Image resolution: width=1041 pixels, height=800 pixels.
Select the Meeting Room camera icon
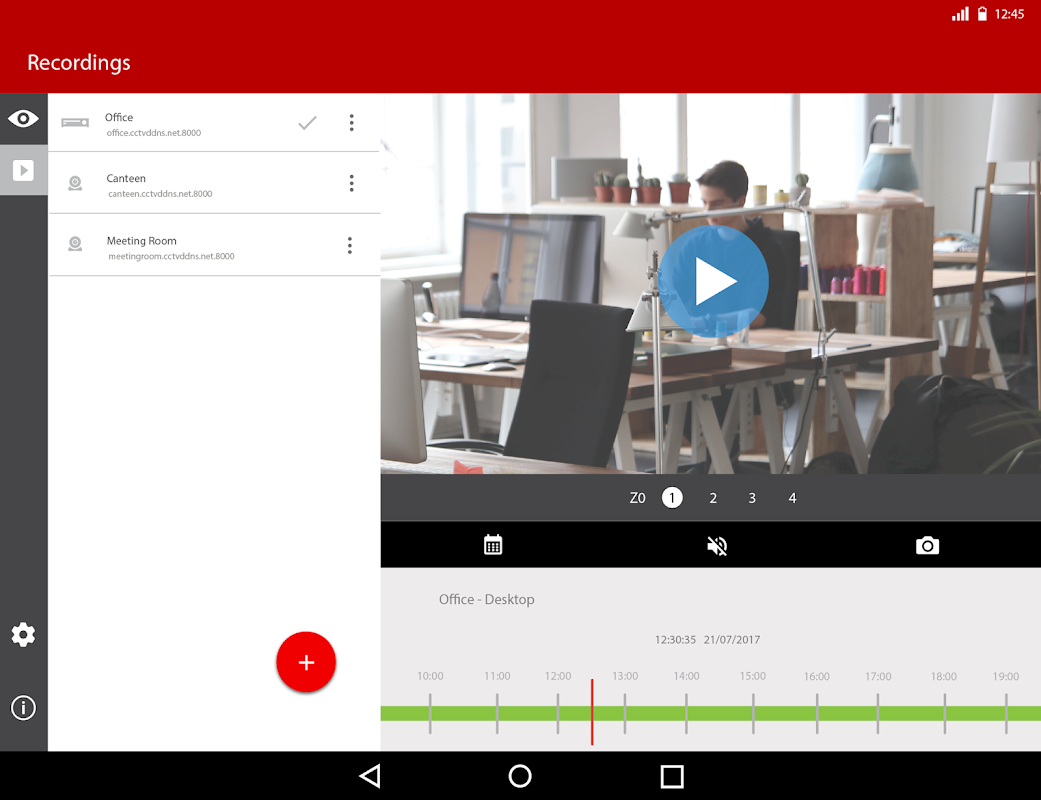pos(75,244)
